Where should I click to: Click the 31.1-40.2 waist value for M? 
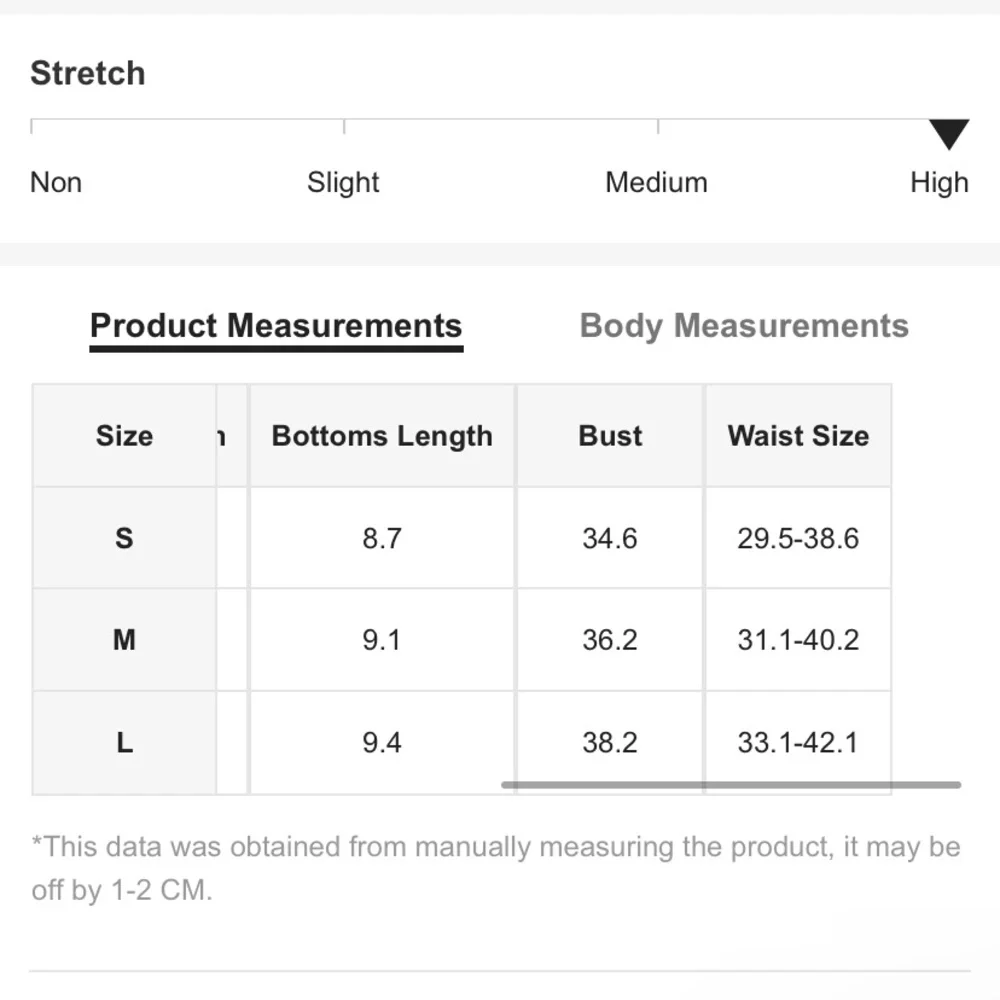pyautogui.click(x=798, y=640)
